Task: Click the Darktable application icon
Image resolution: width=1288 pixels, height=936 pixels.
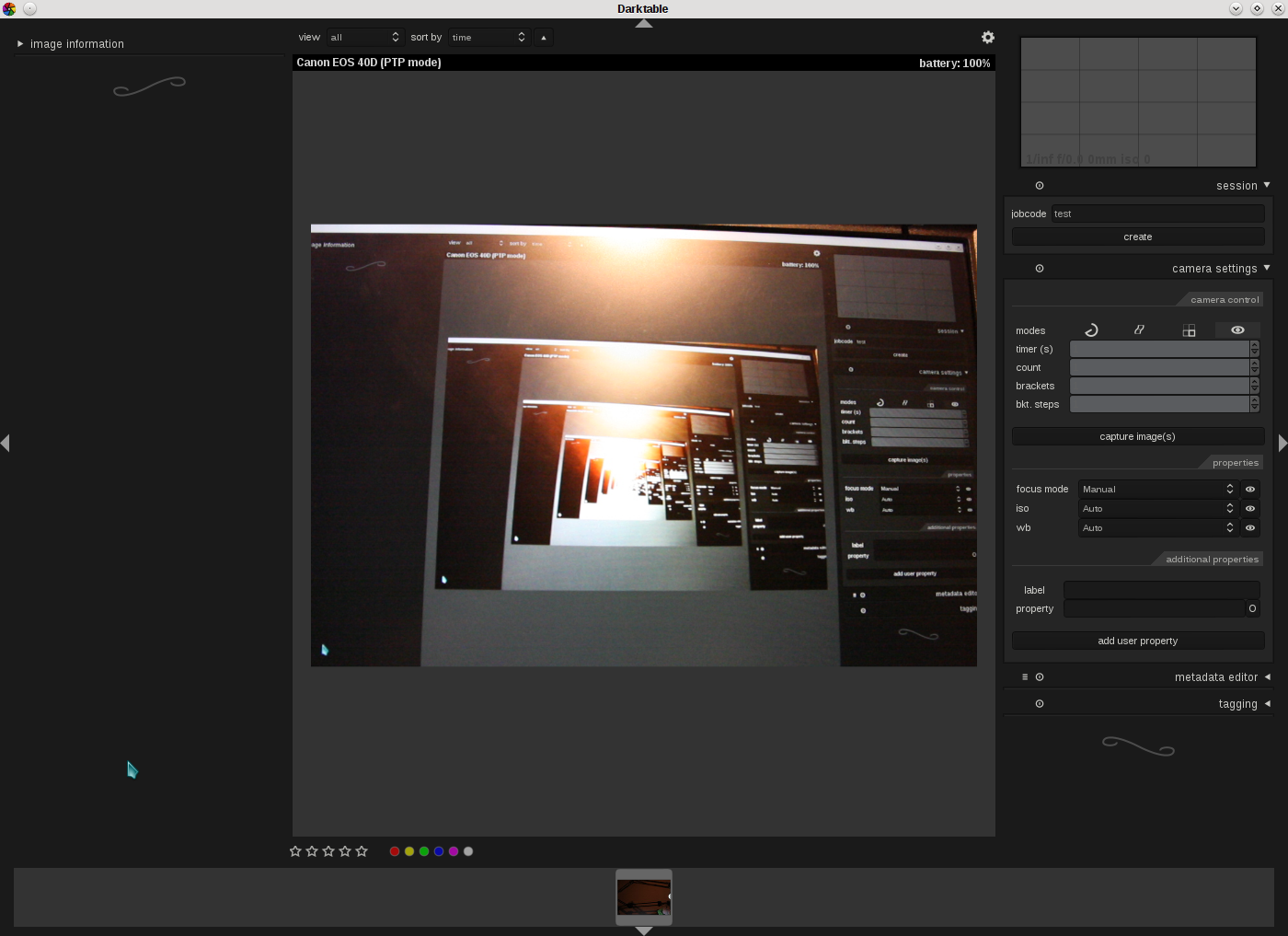Action: tap(9, 8)
